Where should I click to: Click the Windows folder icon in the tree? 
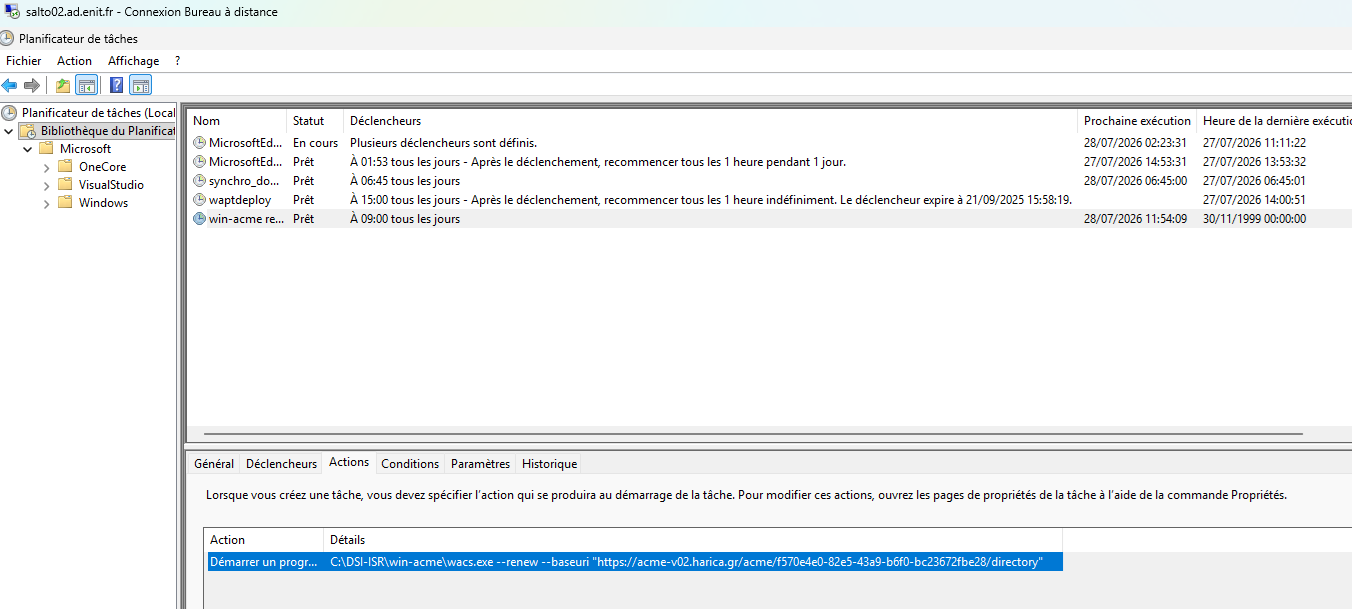coord(65,203)
